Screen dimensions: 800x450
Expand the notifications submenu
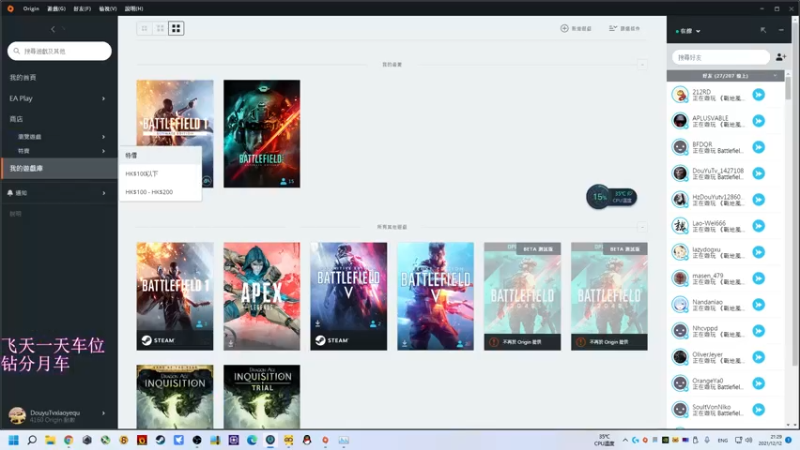(104, 193)
